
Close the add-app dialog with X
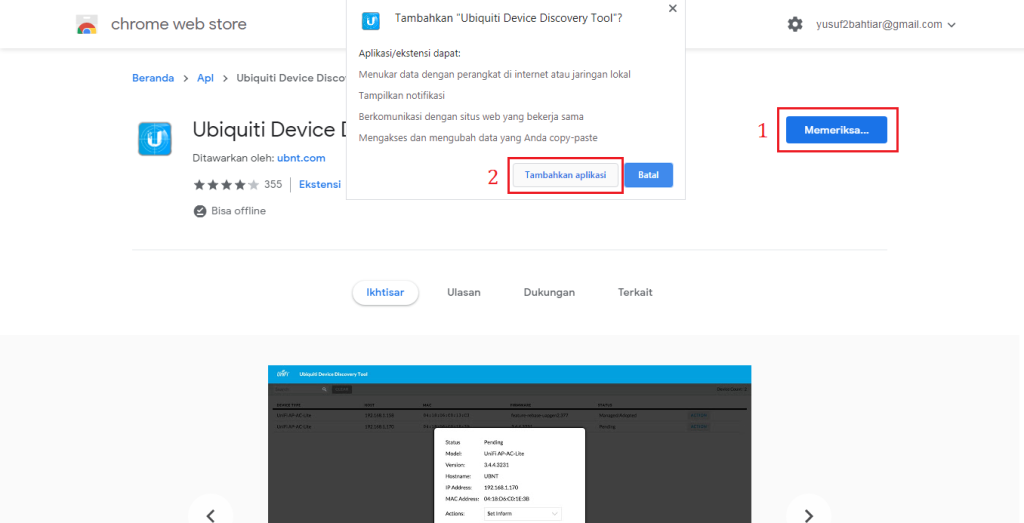[672, 8]
